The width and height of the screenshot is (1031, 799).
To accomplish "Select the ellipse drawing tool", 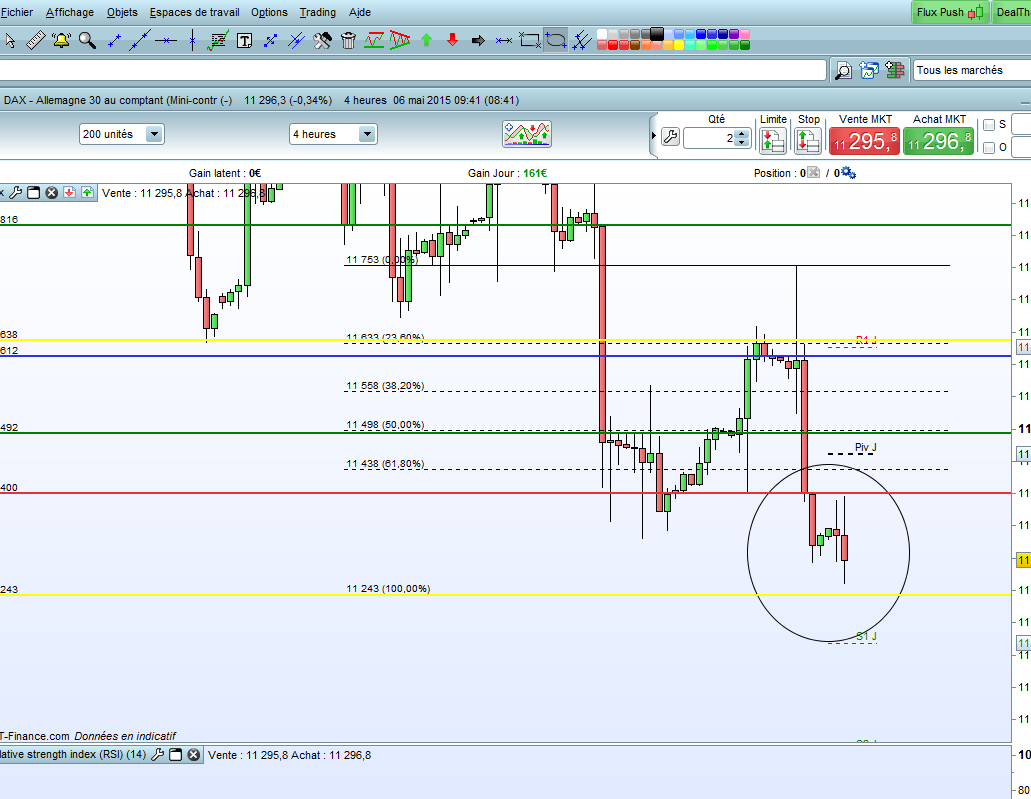I will pyautogui.click(x=556, y=41).
